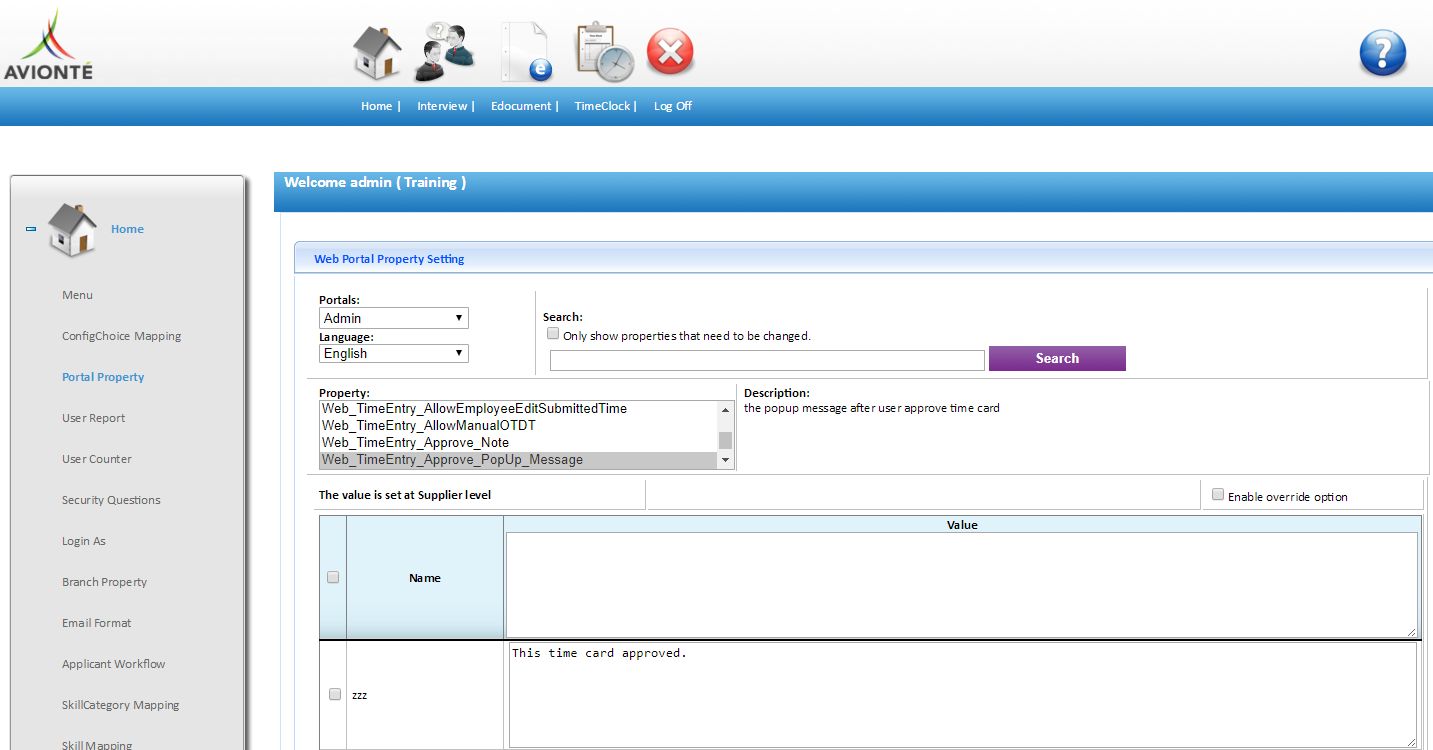Image resolution: width=1433 pixels, height=750 pixels.
Task: Open the Interview people icon
Action: [445, 51]
